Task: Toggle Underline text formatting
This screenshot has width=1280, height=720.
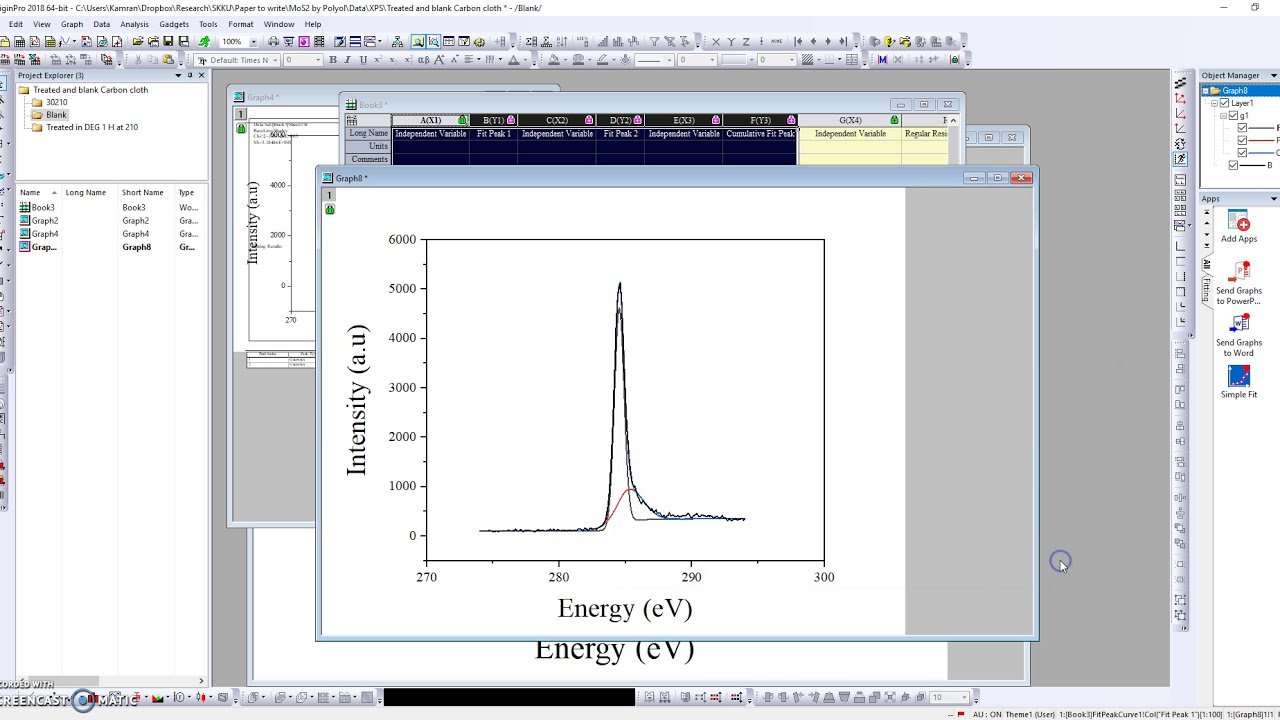Action: [x=363, y=60]
